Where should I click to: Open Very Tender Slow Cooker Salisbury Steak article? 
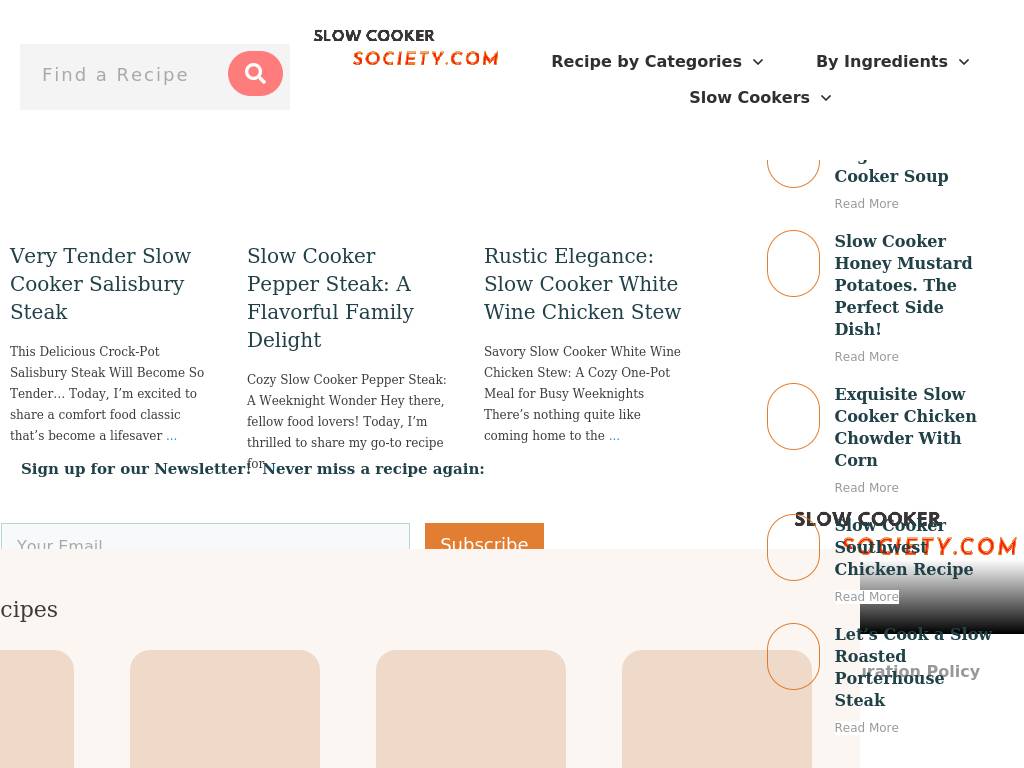pyautogui.click(x=100, y=284)
